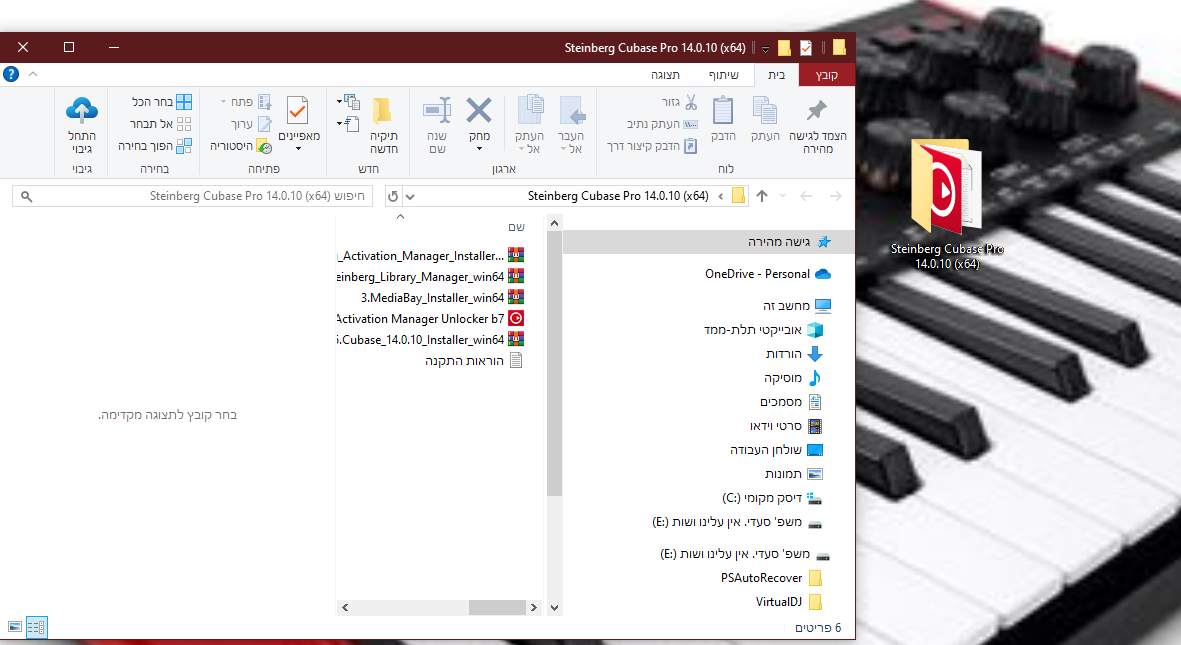Click the Properties (מאפיינים) checkmark icon
The height and width of the screenshot is (645, 1181).
click(x=298, y=112)
